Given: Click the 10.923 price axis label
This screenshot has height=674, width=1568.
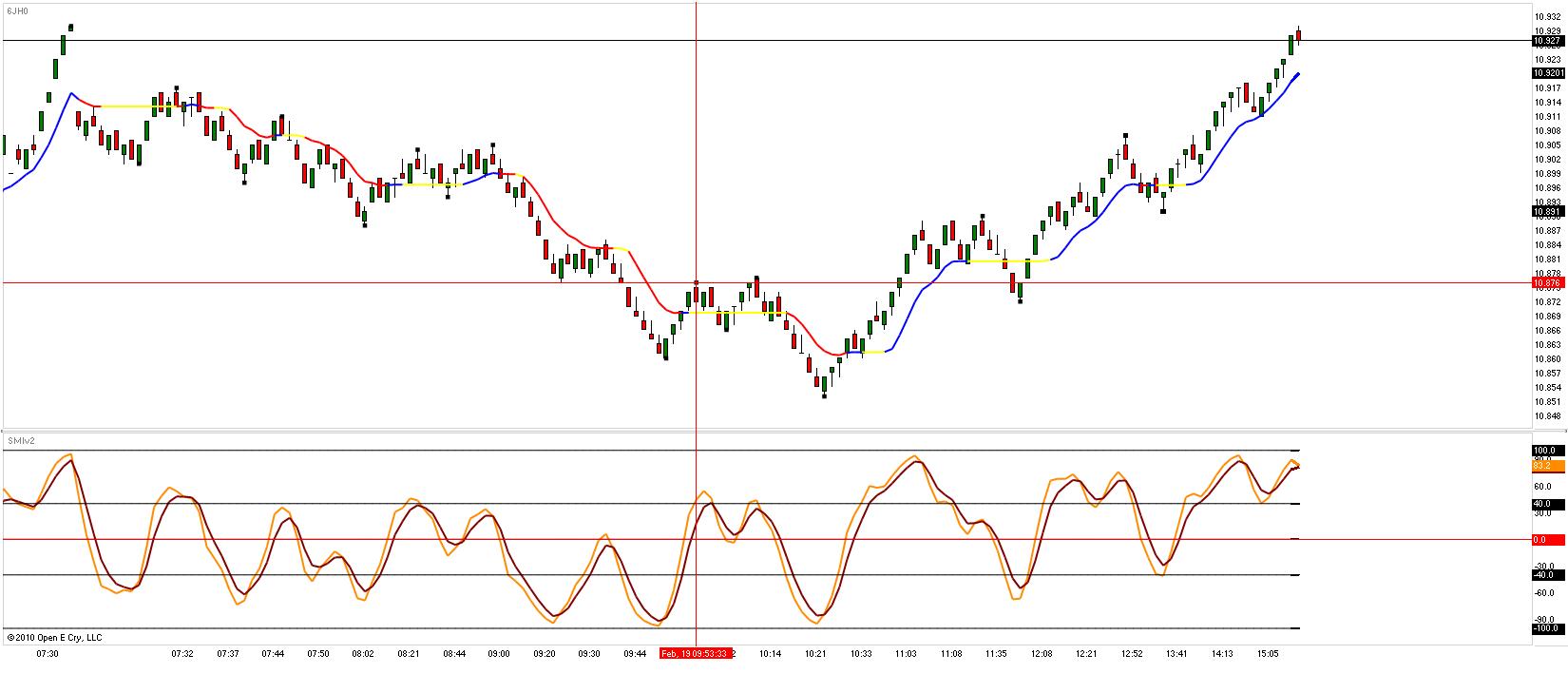Looking at the screenshot, I should tap(1547, 59).
